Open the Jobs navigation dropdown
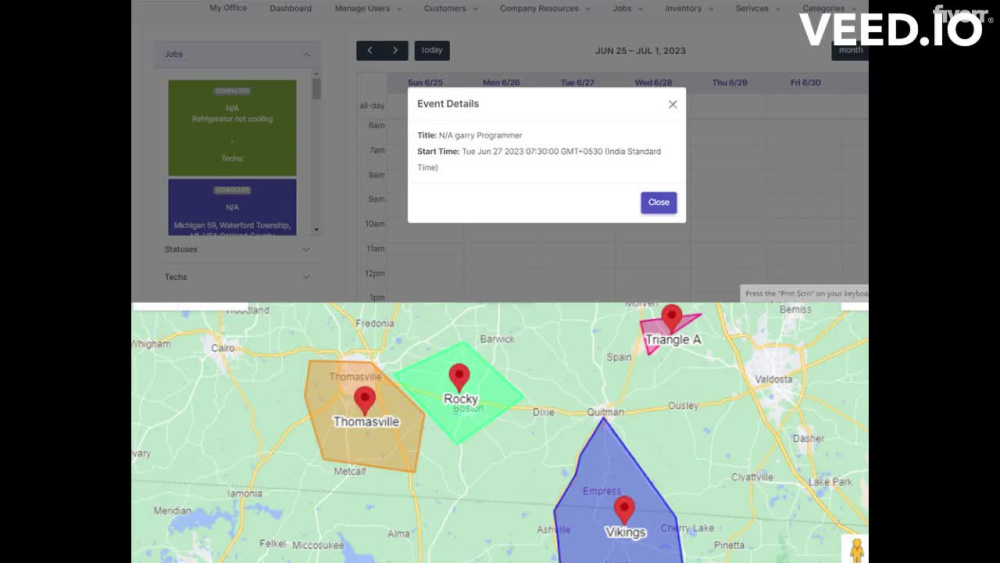This screenshot has height=563, width=1000. (628, 8)
